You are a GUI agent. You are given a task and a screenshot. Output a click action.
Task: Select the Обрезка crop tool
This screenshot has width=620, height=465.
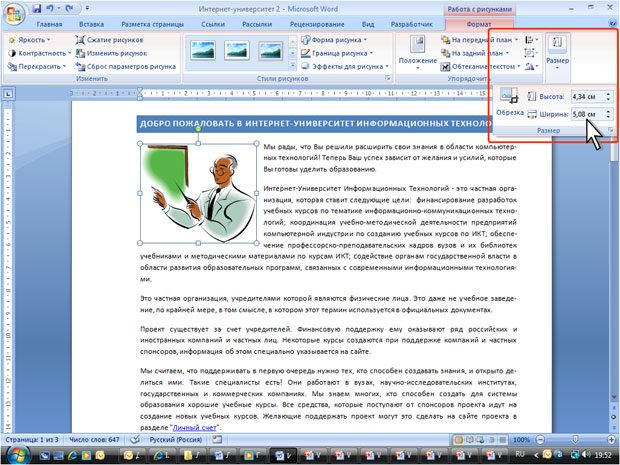click(x=510, y=102)
